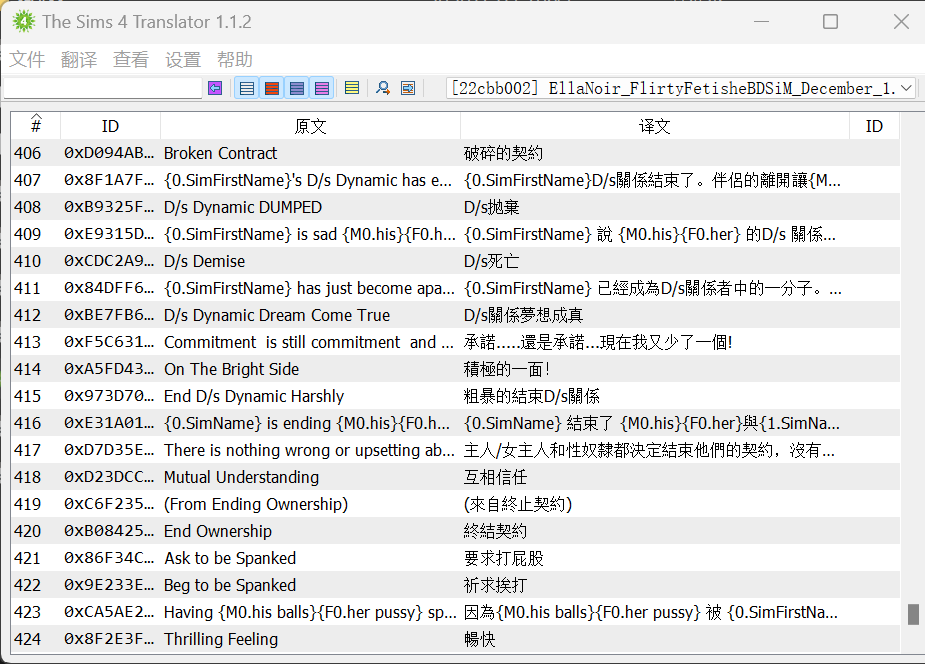The height and width of the screenshot is (664, 925).
Task: Click the yellow rows filter icon
Action: pyautogui.click(x=352, y=88)
